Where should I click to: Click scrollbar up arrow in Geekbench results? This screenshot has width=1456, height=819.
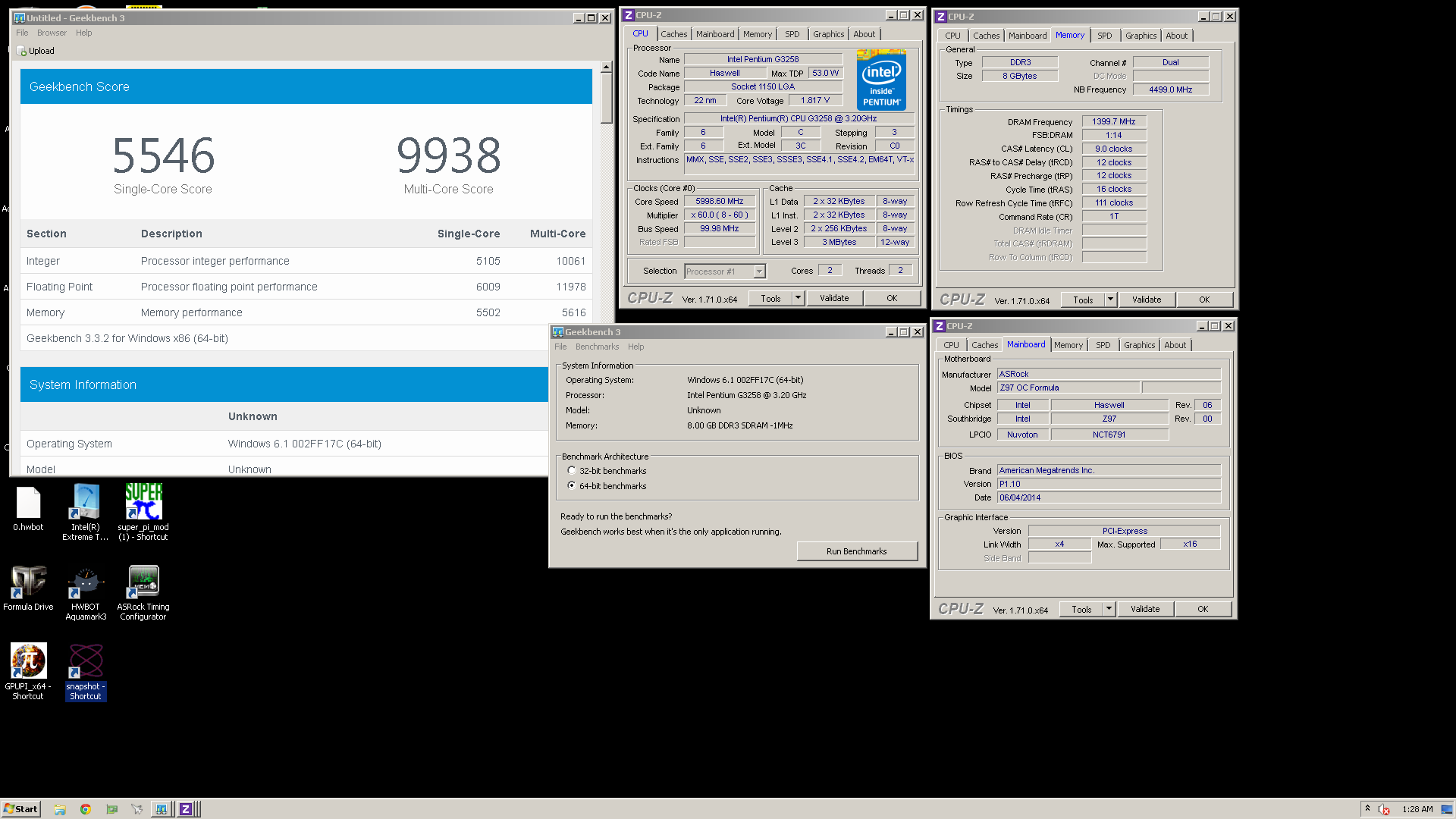(x=606, y=67)
